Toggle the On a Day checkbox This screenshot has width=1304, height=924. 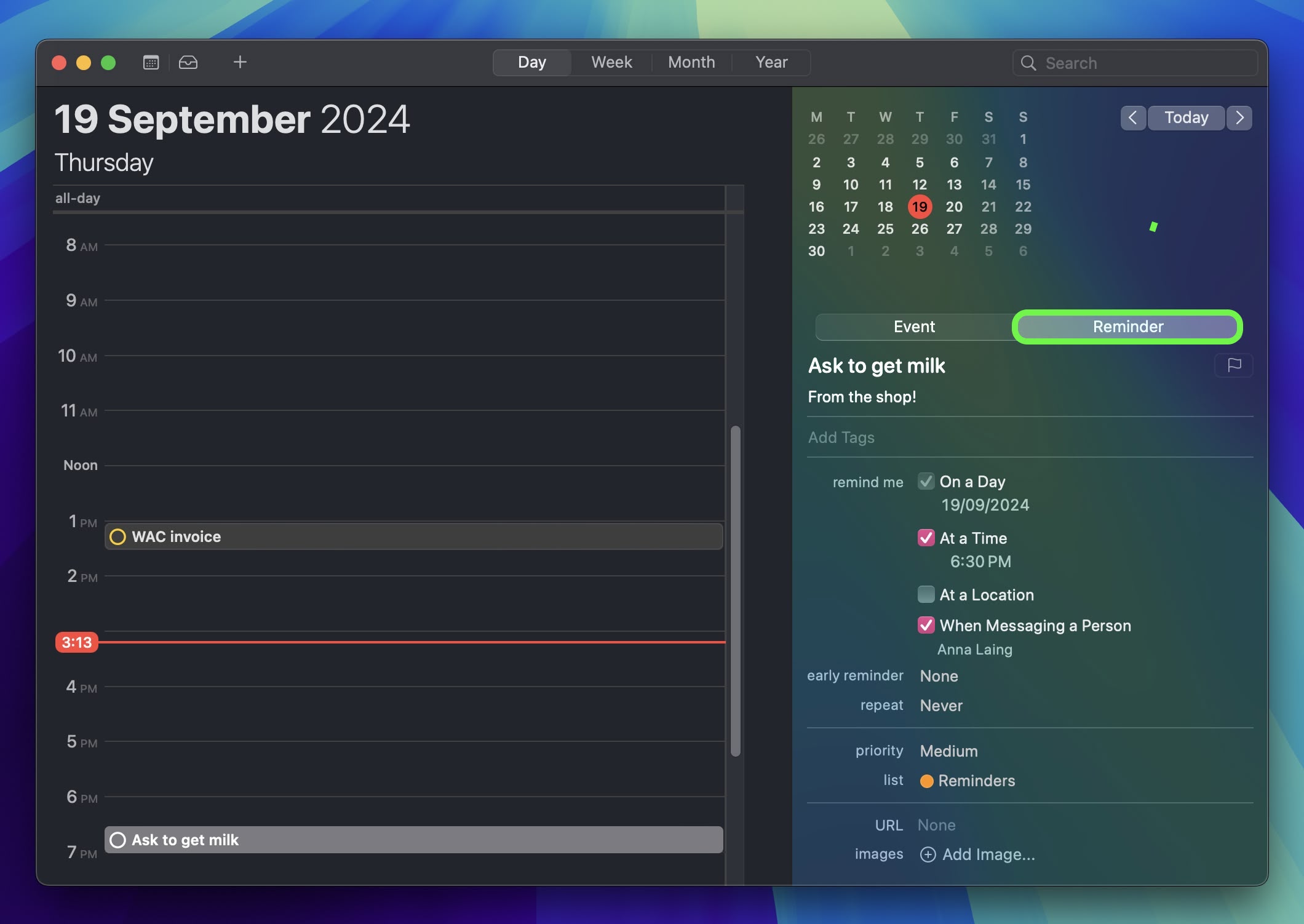pyautogui.click(x=925, y=481)
